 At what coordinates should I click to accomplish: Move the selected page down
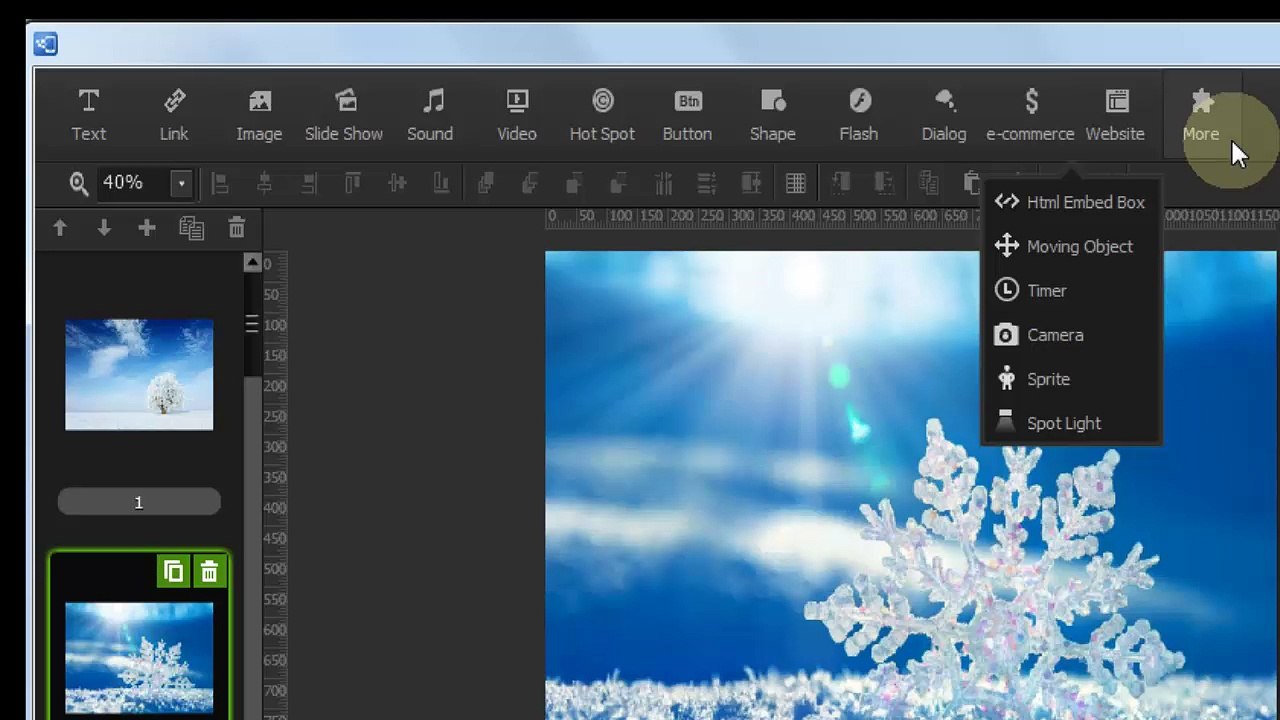(x=104, y=229)
